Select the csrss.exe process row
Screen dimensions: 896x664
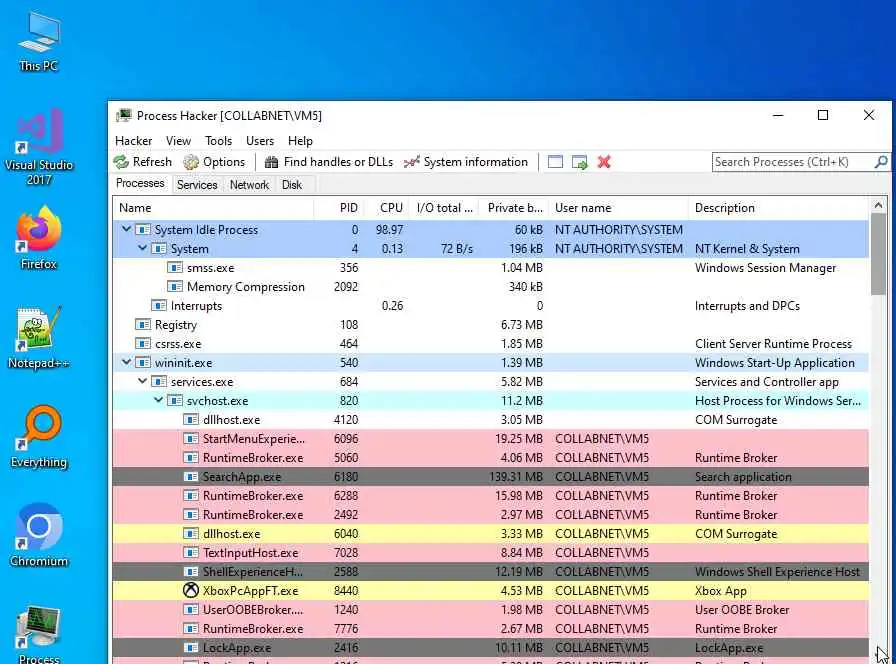pos(491,343)
